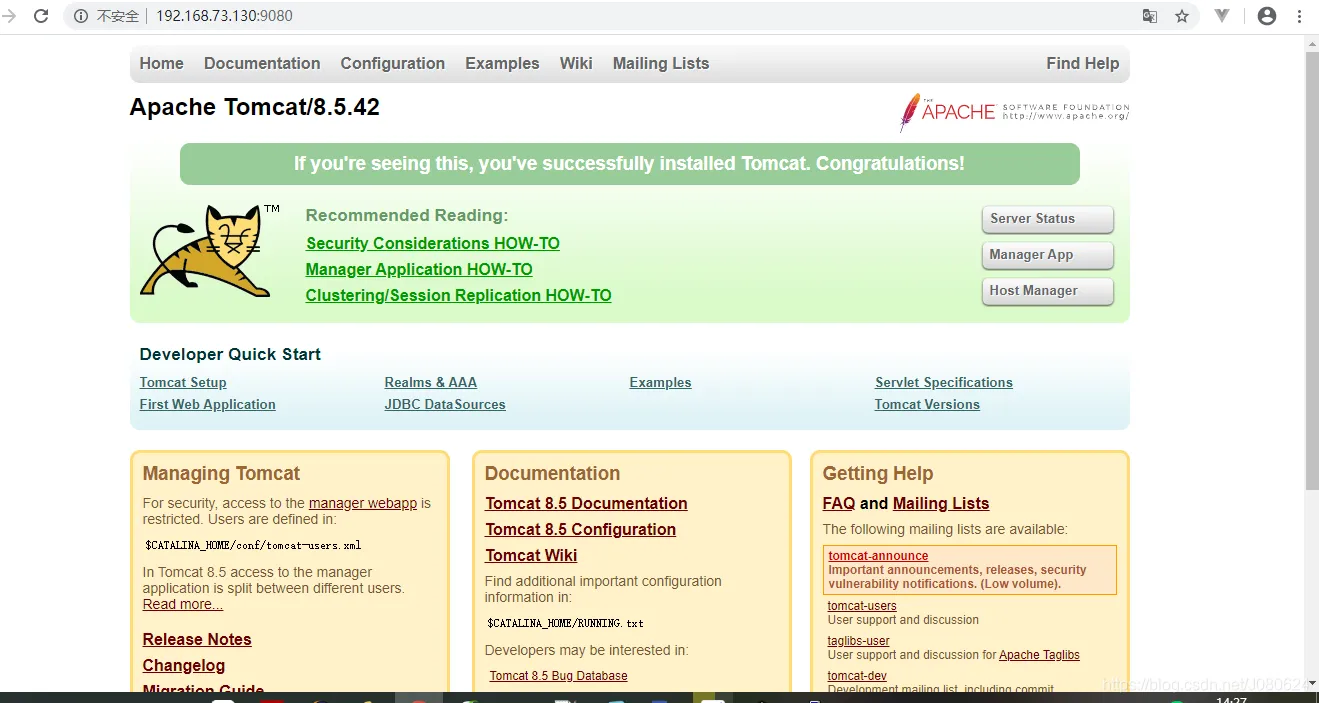
Task: Click the Server Status button
Action: (x=1047, y=219)
